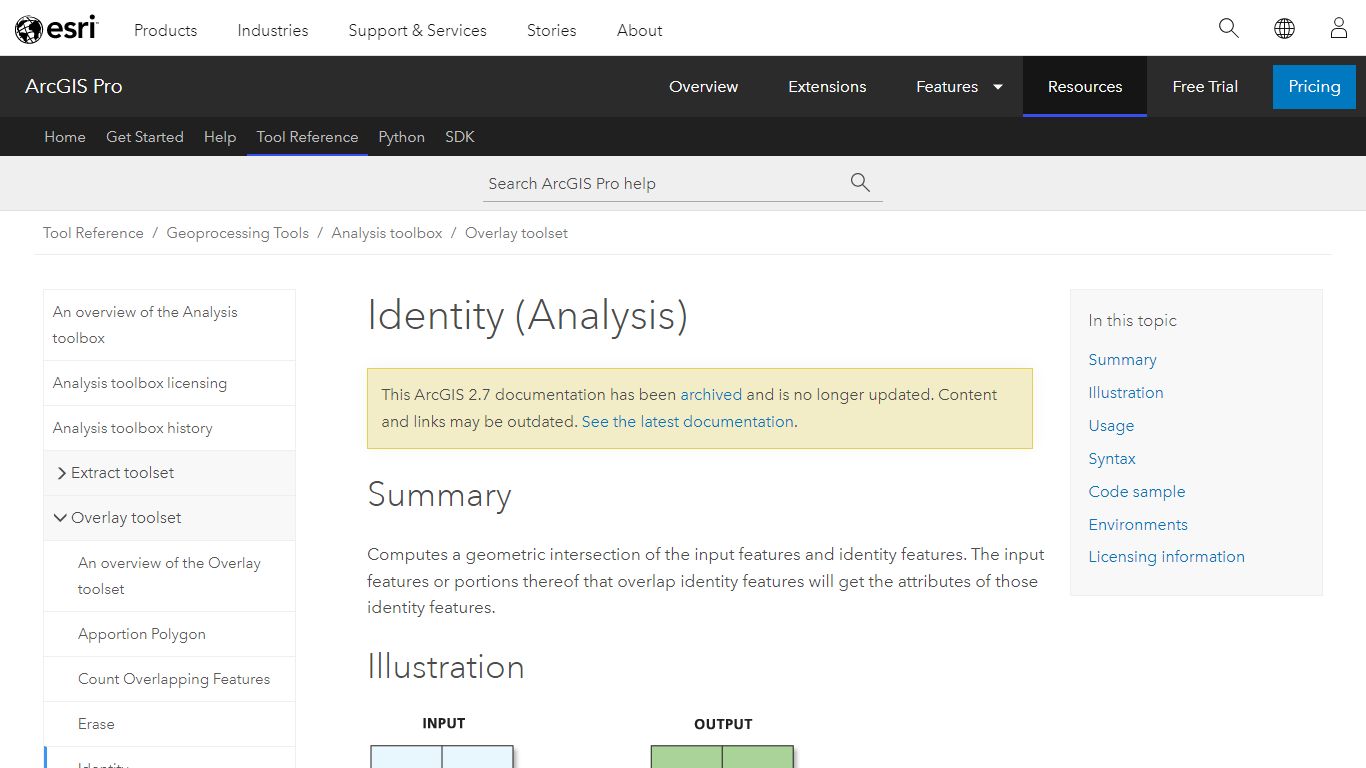Screen dimensions: 1366x768
Task: Open the Erase tool page
Action: click(169, 724)
